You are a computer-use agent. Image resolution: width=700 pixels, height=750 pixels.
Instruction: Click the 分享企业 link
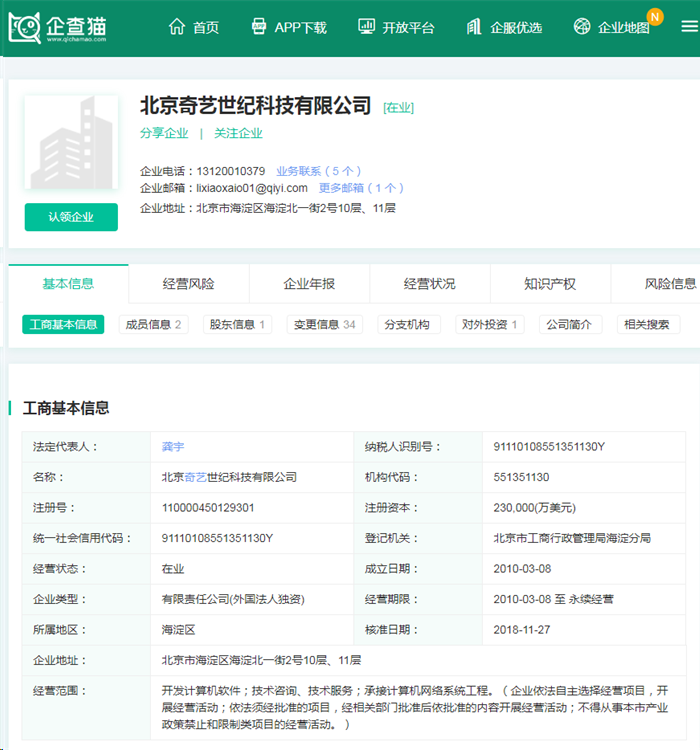coord(164,133)
